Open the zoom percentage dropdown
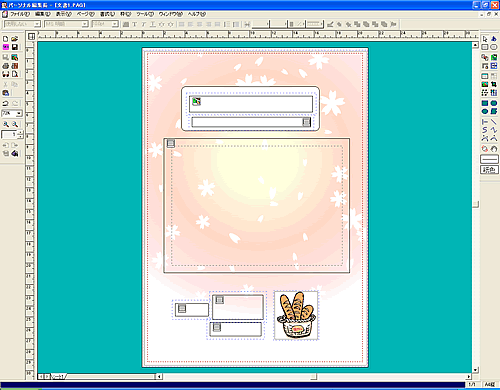The width and height of the screenshot is (500, 390). click(x=19, y=113)
